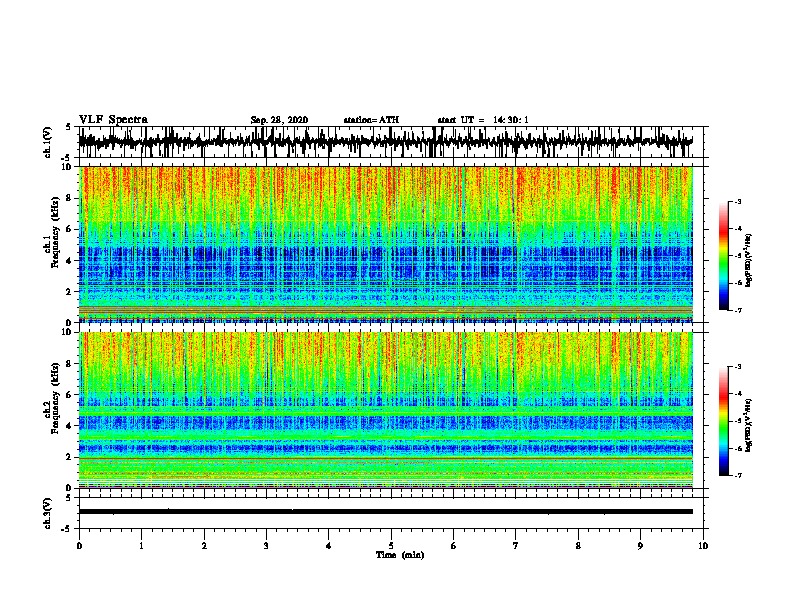Click the ch.2 spectrogram panel
The image size is (792, 612).
[x=385, y=410]
